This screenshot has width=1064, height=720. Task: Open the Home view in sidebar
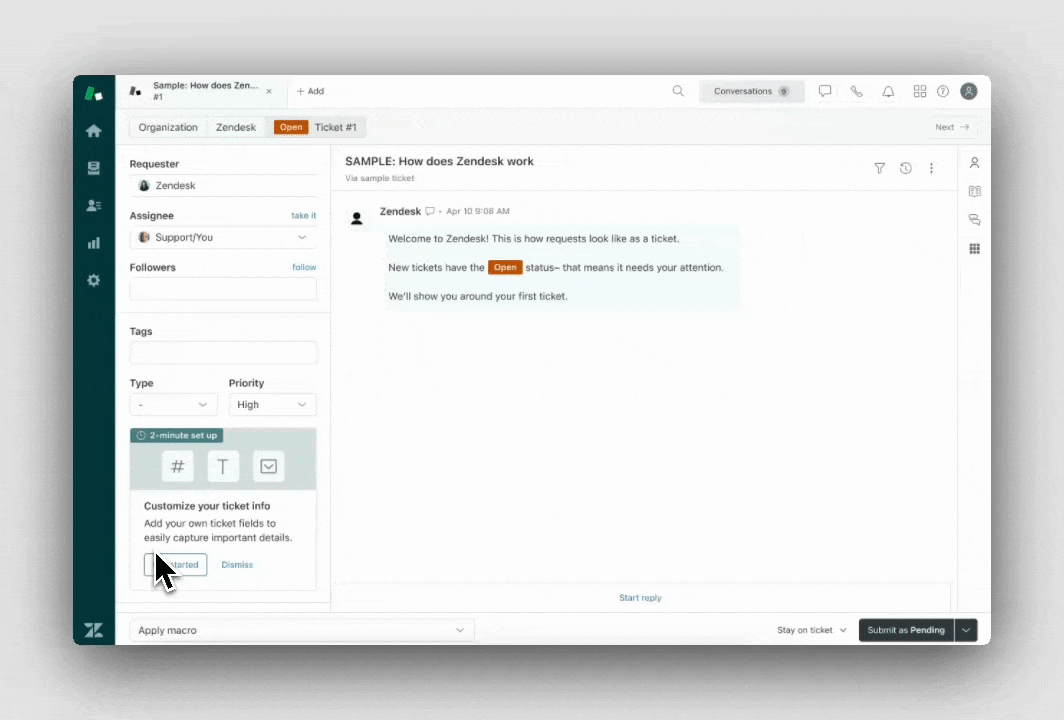click(x=94, y=131)
